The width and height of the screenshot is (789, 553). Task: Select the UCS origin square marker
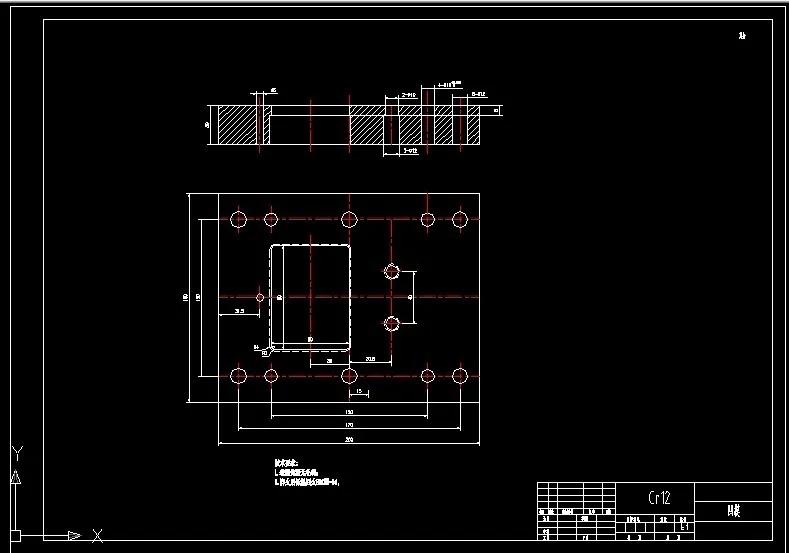[x=16, y=536]
